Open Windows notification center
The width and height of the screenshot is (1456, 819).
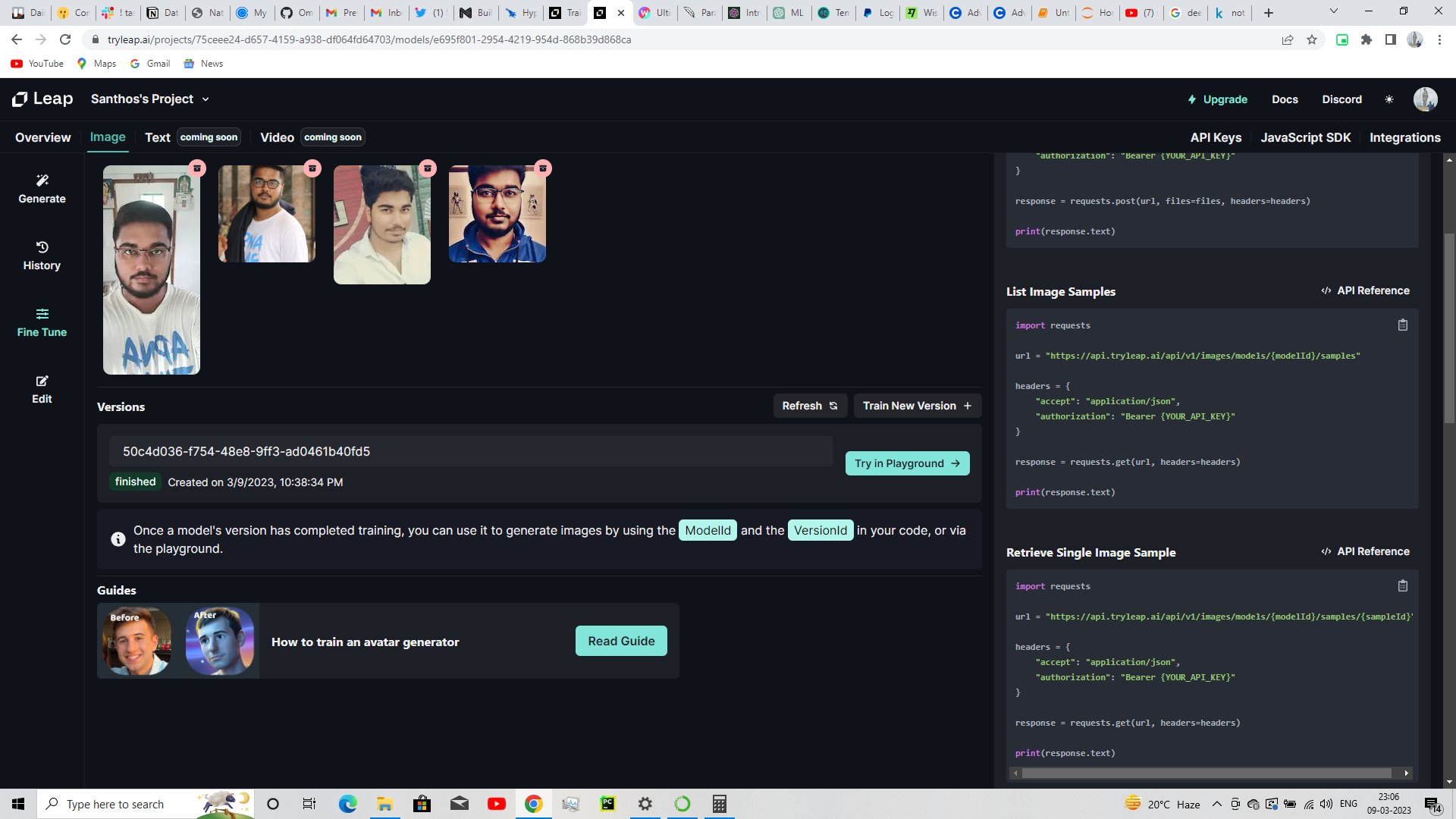1432,805
